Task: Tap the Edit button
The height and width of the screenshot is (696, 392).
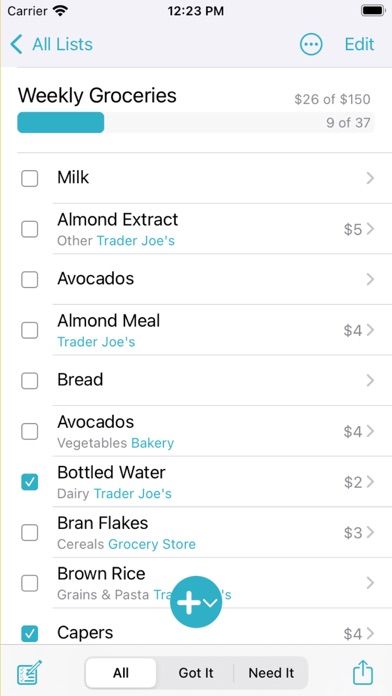Action: [360, 44]
